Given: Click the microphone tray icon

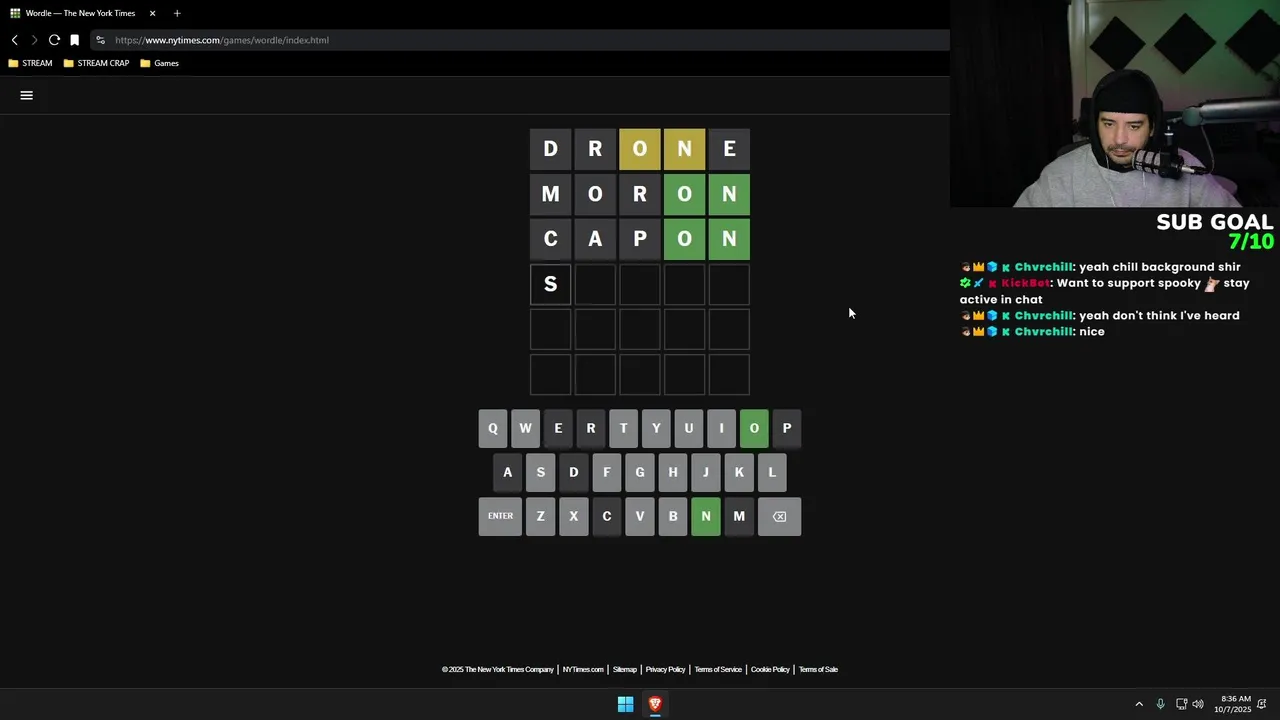Looking at the screenshot, I should [1160, 704].
